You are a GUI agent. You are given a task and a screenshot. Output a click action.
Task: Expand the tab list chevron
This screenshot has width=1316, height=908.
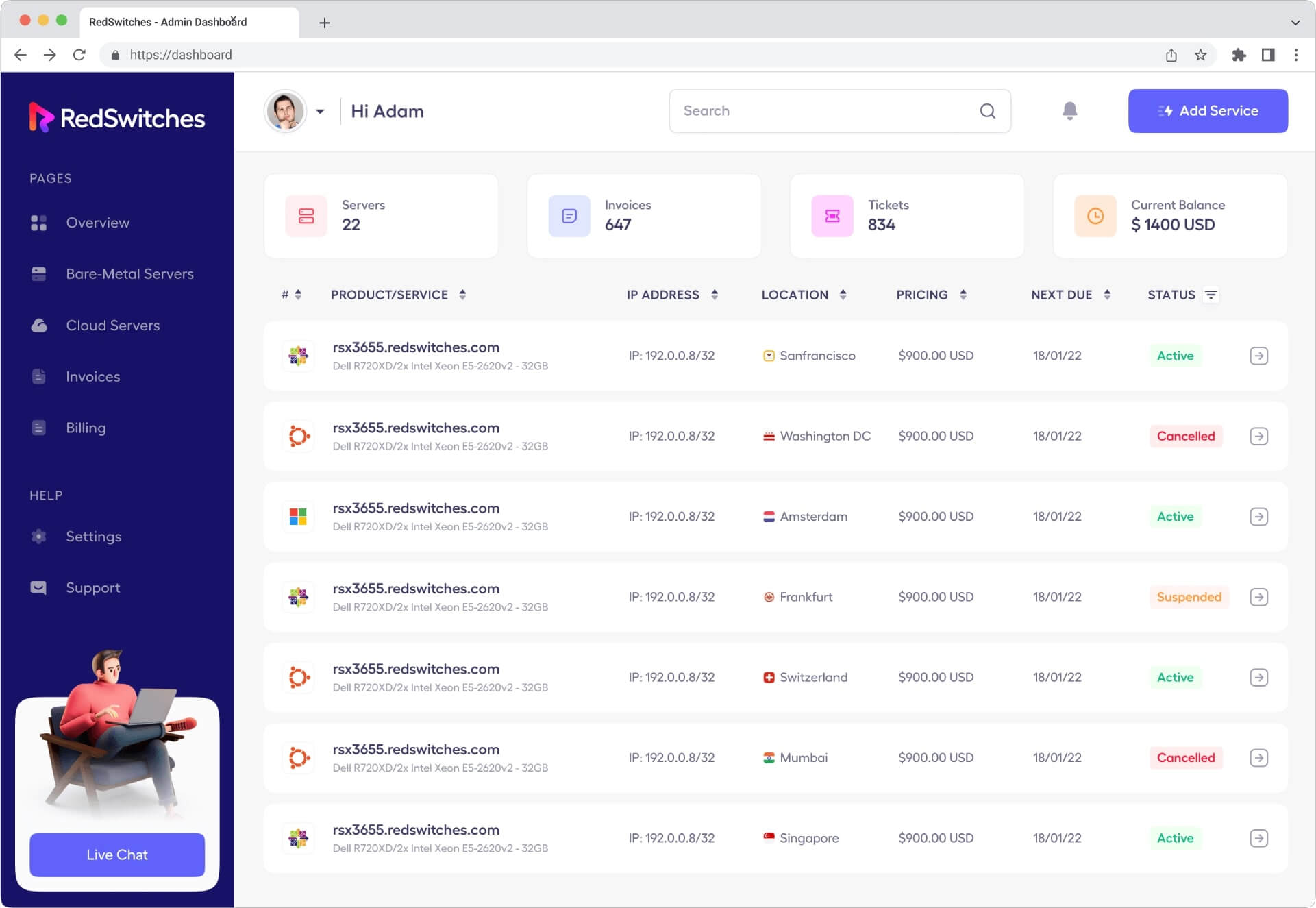click(x=1295, y=23)
